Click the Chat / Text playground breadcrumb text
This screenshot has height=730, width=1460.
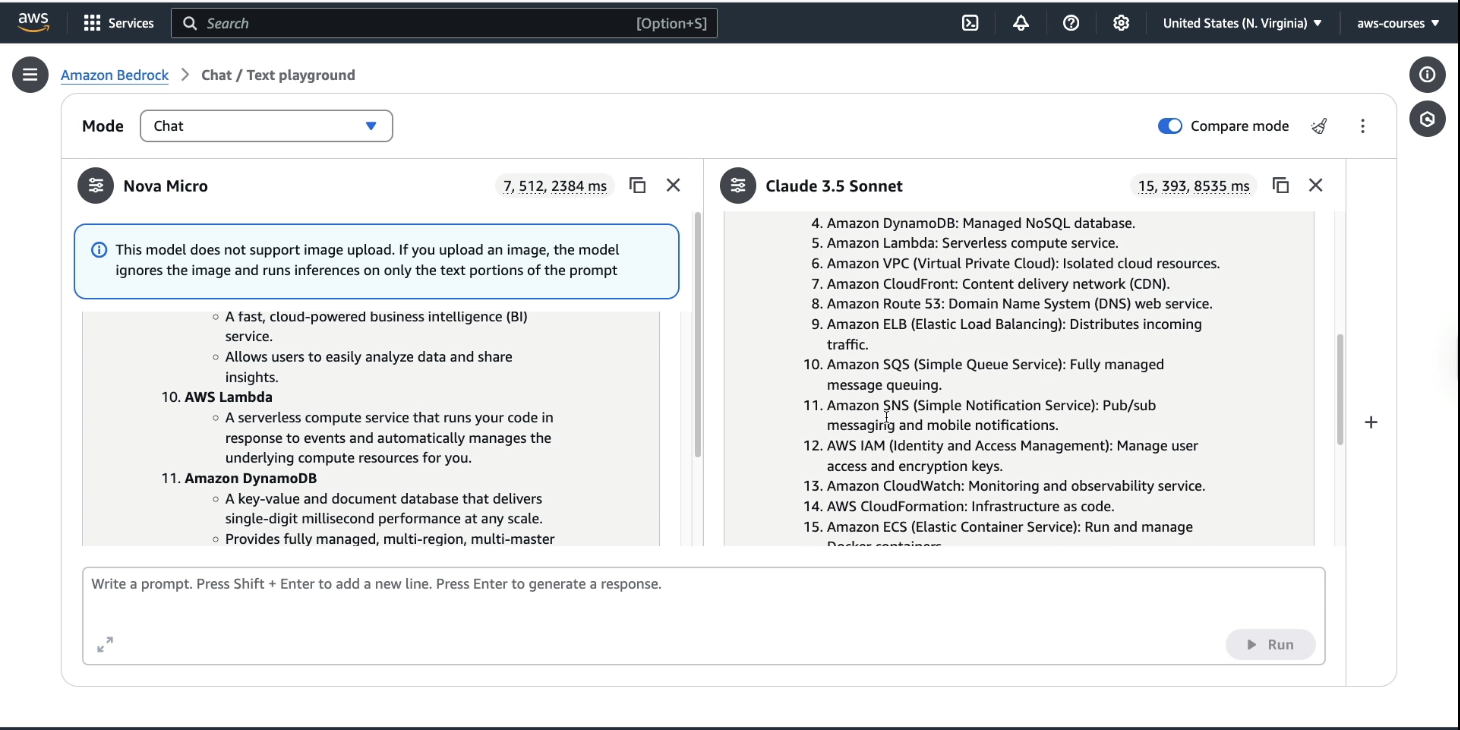(278, 75)
